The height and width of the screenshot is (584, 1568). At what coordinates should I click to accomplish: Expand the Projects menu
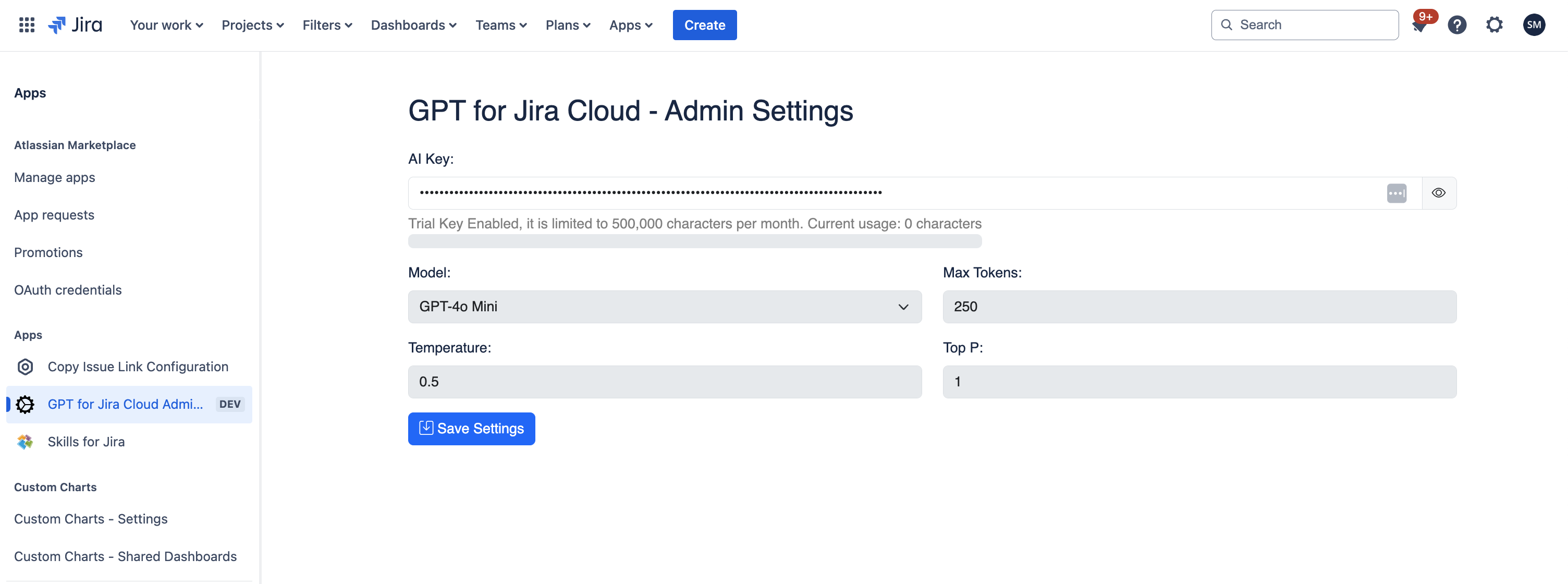point(253,25)
